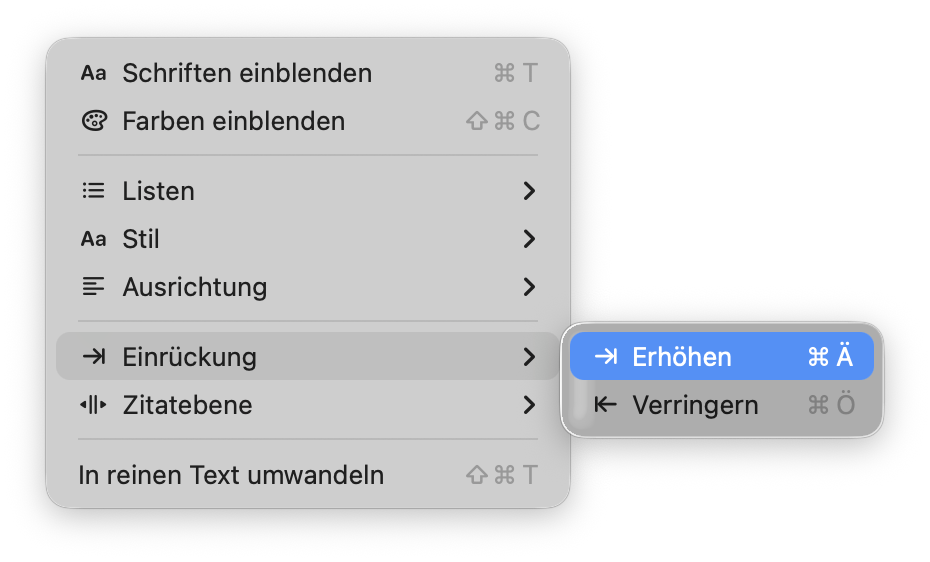Click the "Farben einblenden" text
The width and height of the screenshot is (930, 562).
pyautogui.click(x=233, y=121)
